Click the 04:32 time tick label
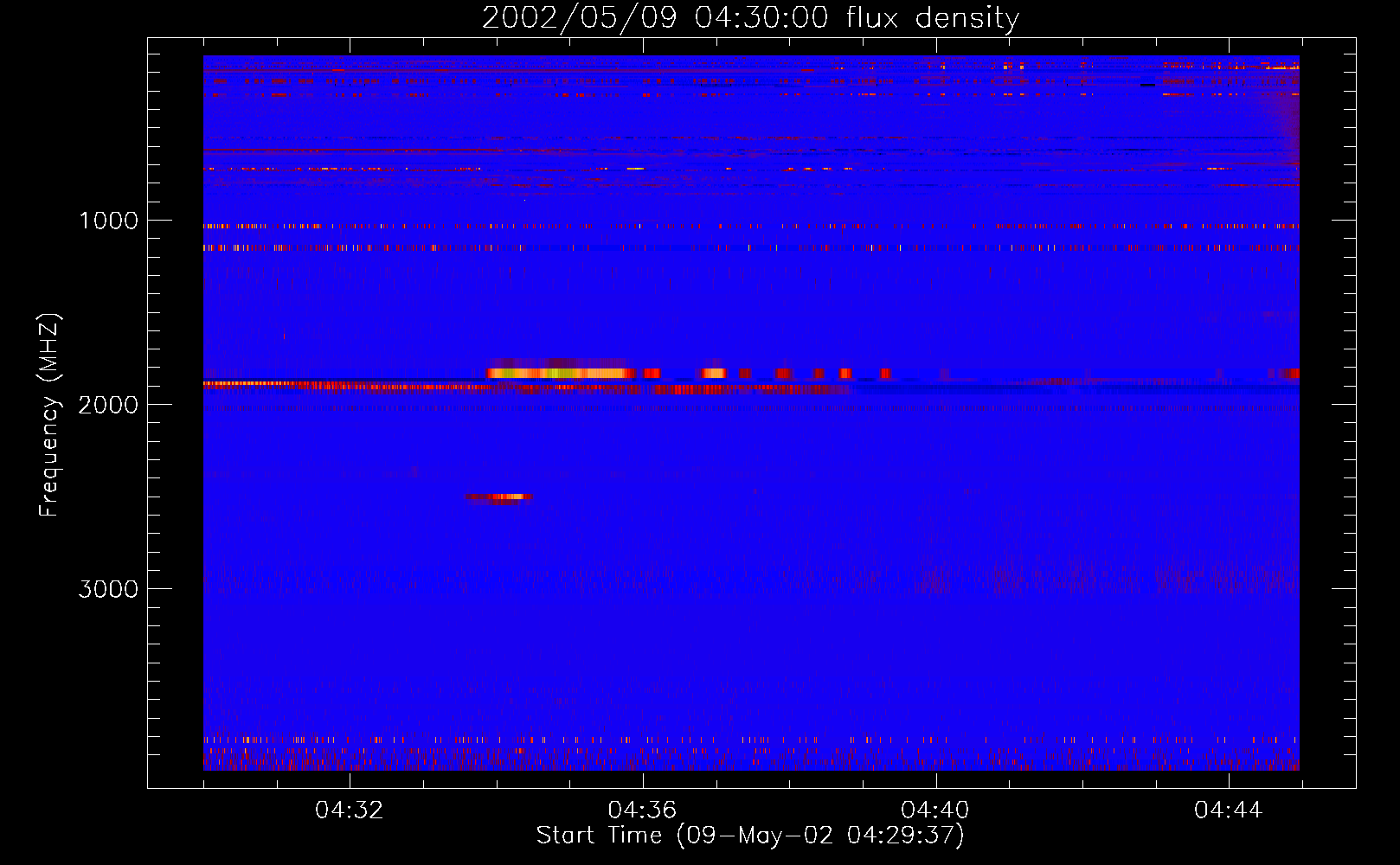This screenshot has width=1400, height=865. [x=350, y=811]
